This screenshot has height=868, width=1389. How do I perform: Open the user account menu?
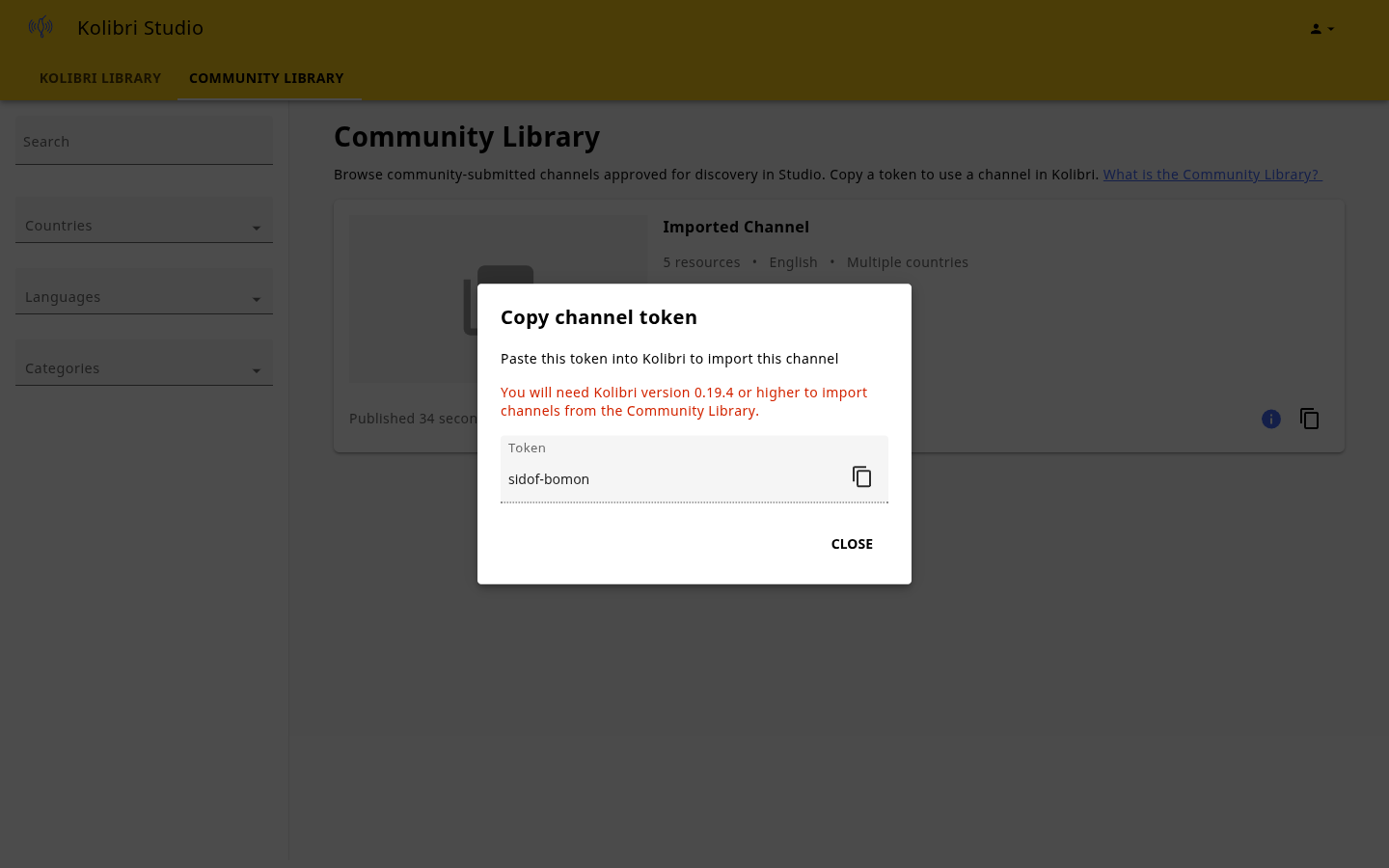pos(1321,29)
